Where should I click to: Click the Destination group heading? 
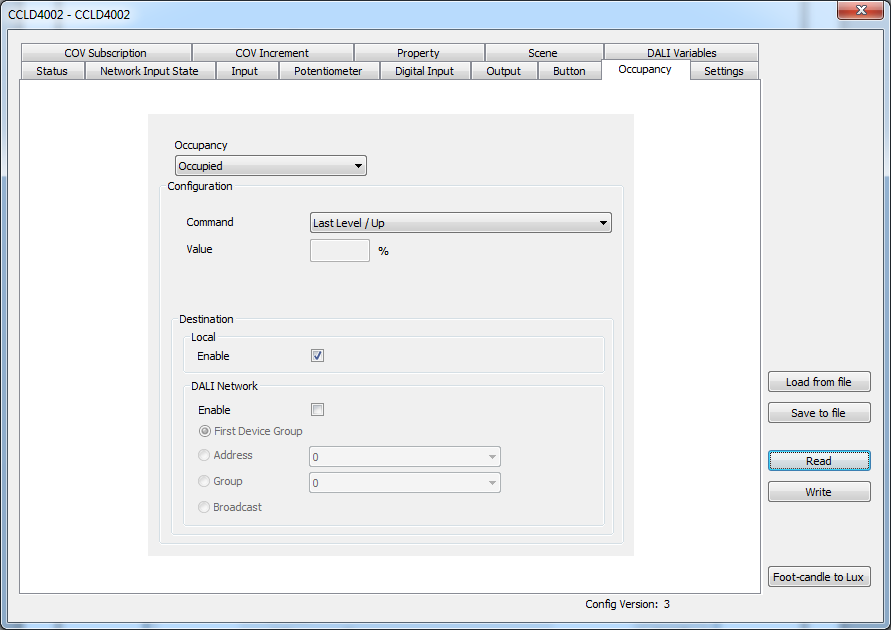(x=206, y=319)
